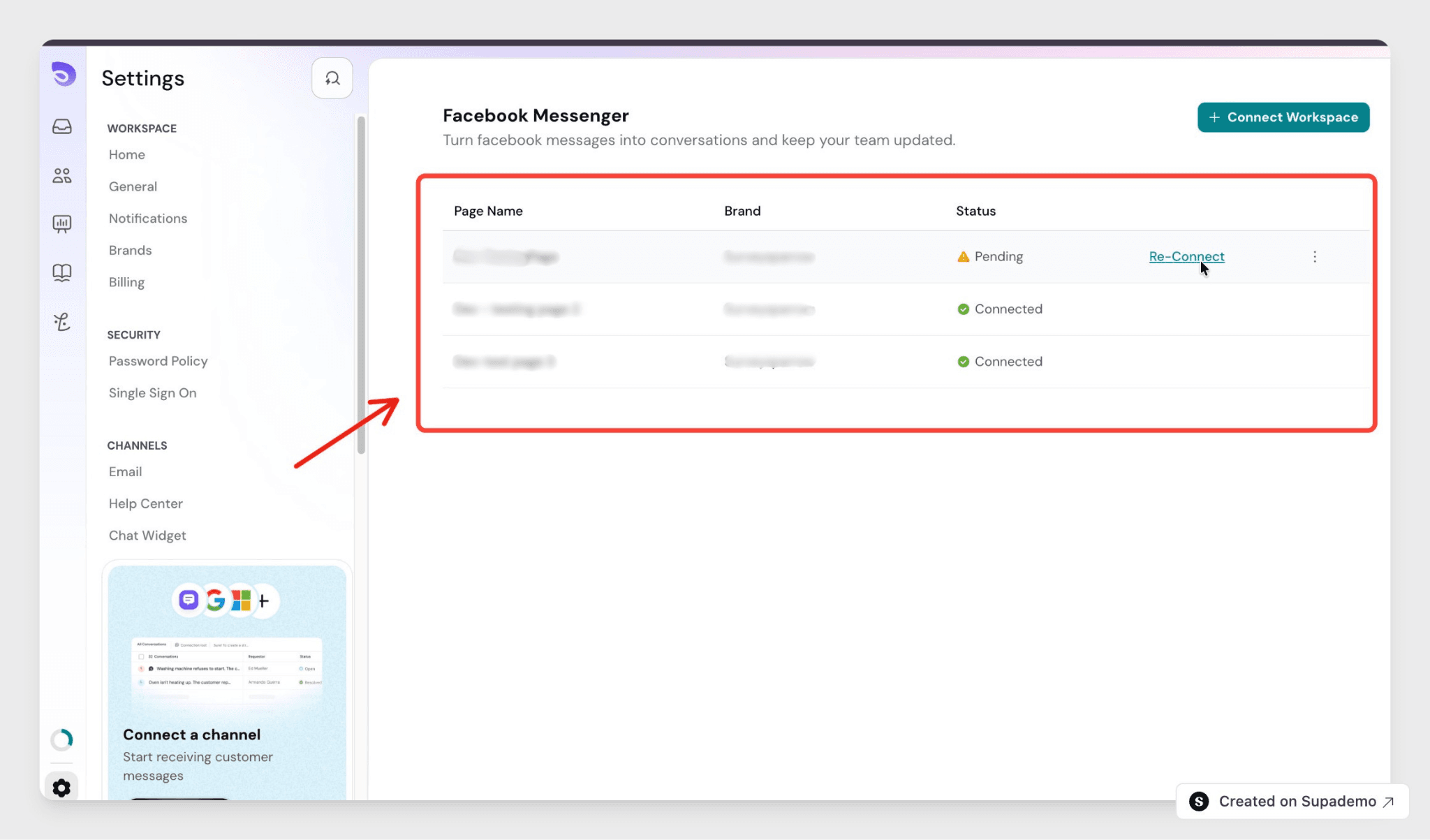1430x840 pixels.
Task: Click the plus icon in channel card
Action: (264, 600)
